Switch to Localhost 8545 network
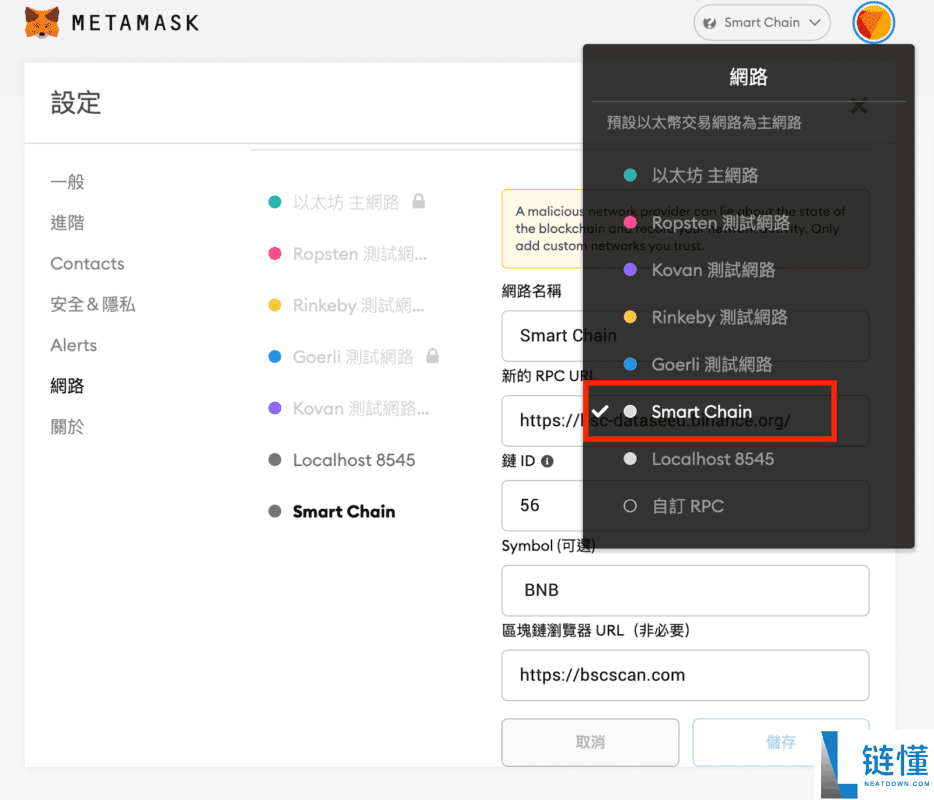The width and height of the screenshot is (934, 800). tap(712, 459)
